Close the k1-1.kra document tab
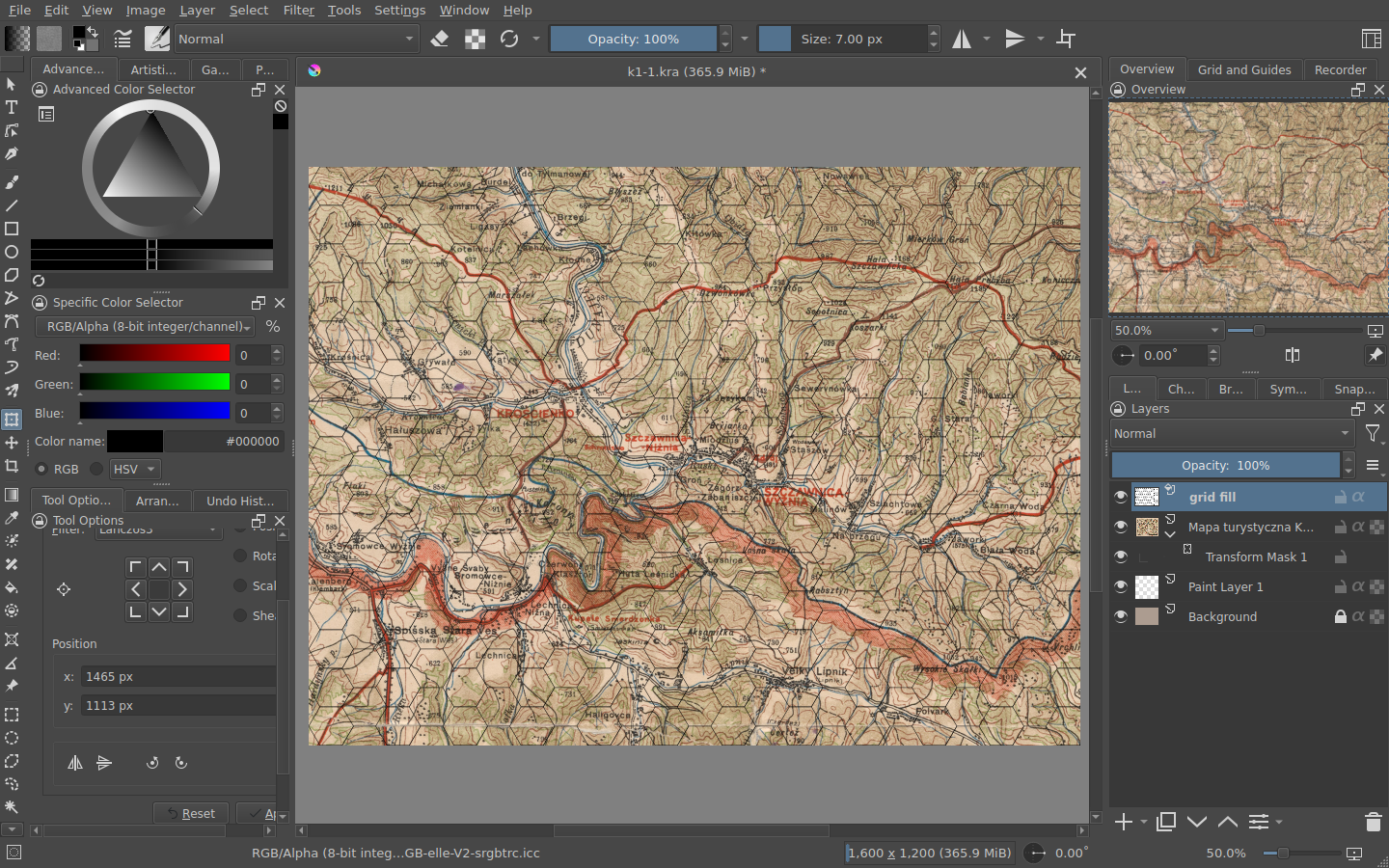Viewport: 1389px width, 868px height. pyautogui.click(x=1080, y=72)
